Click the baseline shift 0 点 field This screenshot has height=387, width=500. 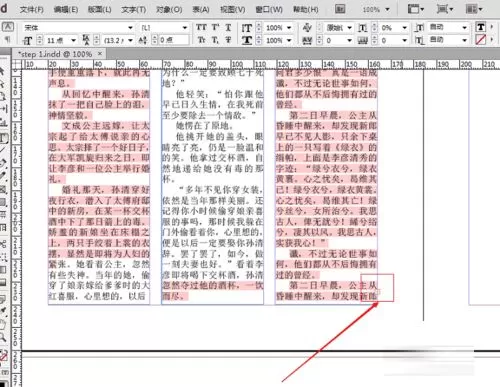coord(173,40)
